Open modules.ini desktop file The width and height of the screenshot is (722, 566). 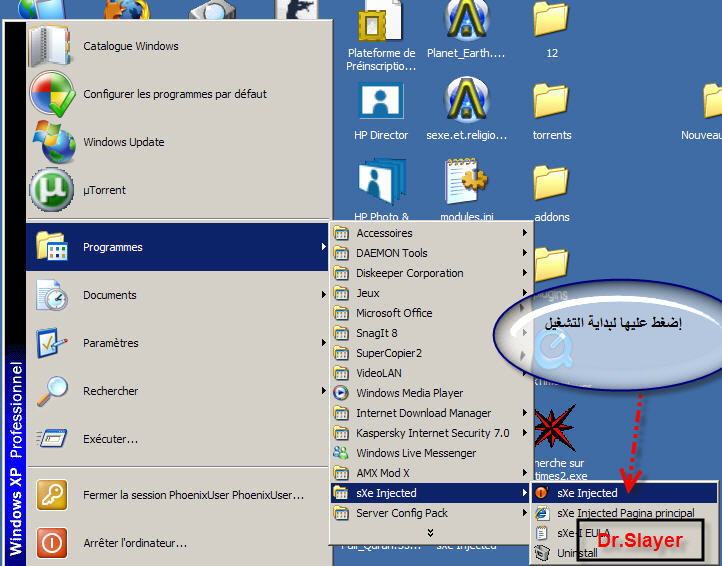tap(467, 190)
